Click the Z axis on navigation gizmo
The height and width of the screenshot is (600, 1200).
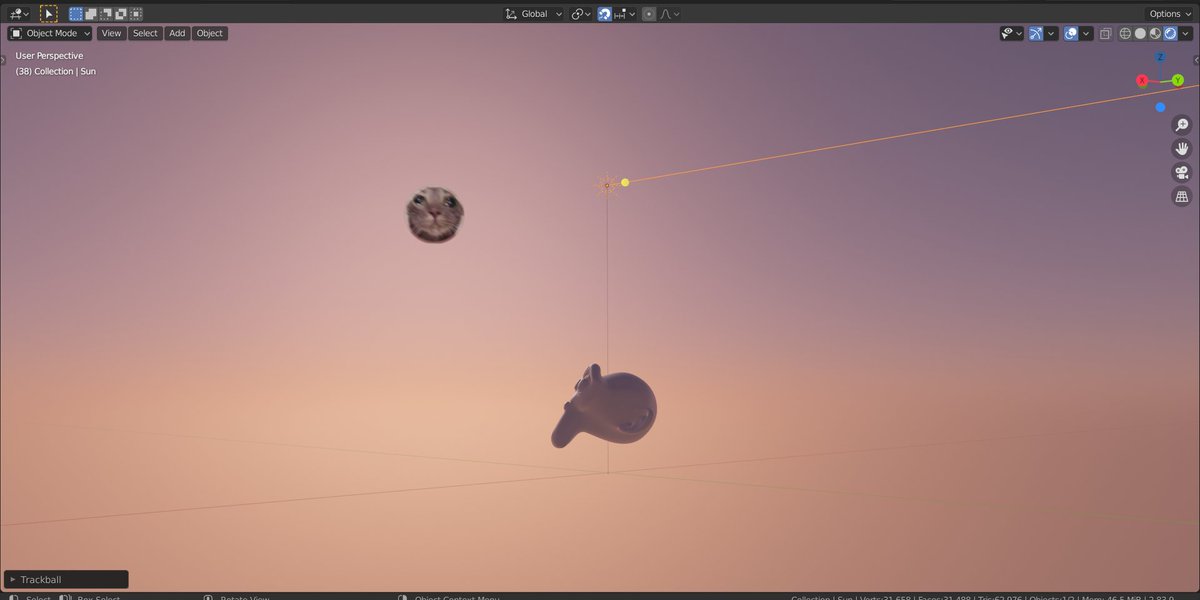click(x=1160, y=57)
